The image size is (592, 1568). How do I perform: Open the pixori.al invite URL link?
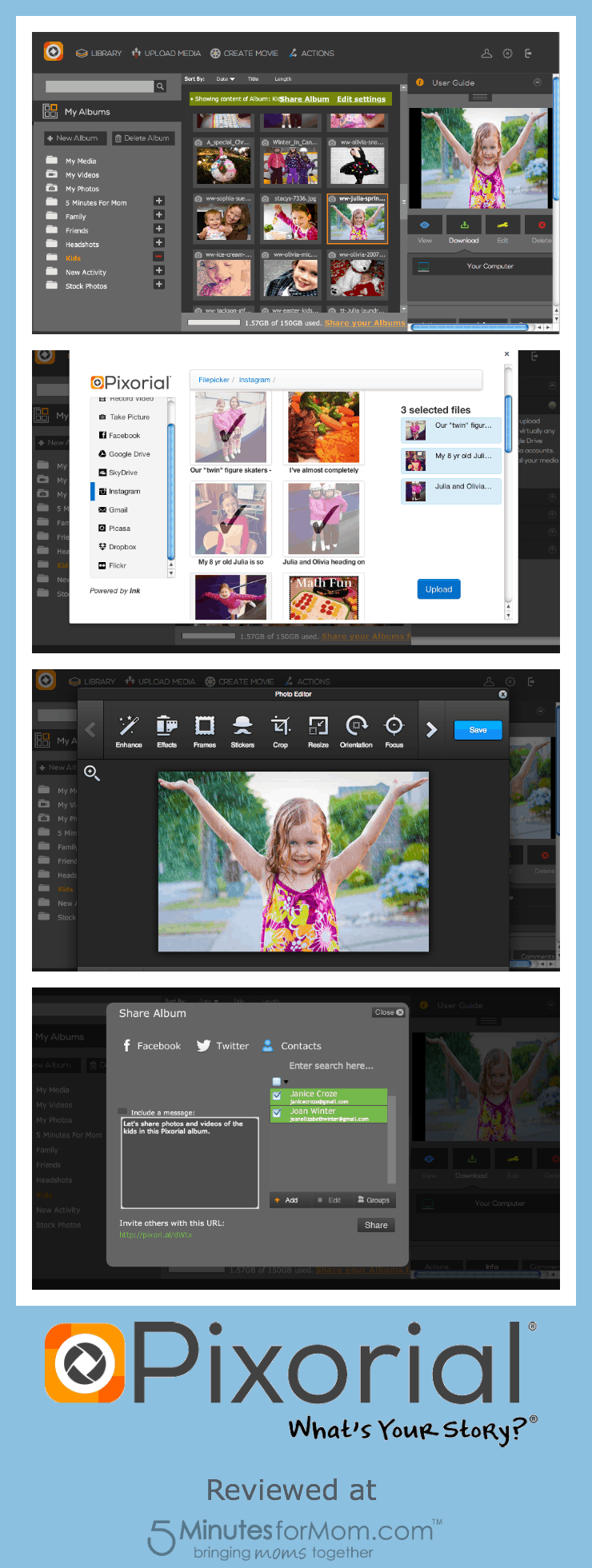(x=156, y=1235)
